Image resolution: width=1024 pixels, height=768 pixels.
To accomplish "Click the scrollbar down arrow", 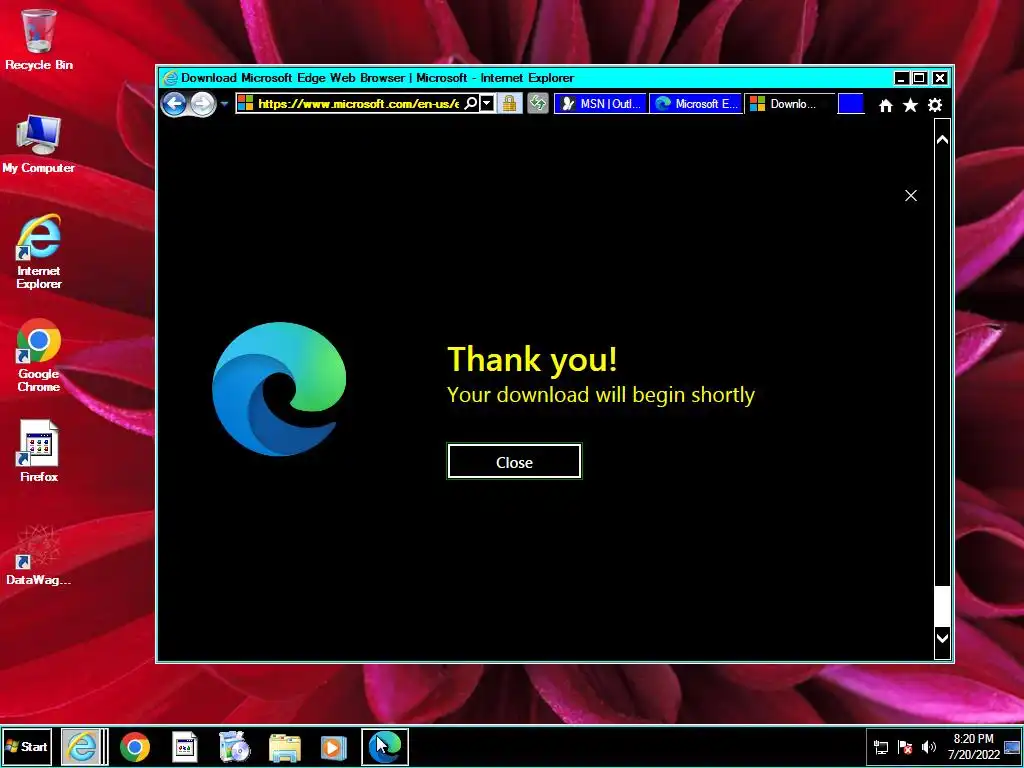I will (942, 637).
